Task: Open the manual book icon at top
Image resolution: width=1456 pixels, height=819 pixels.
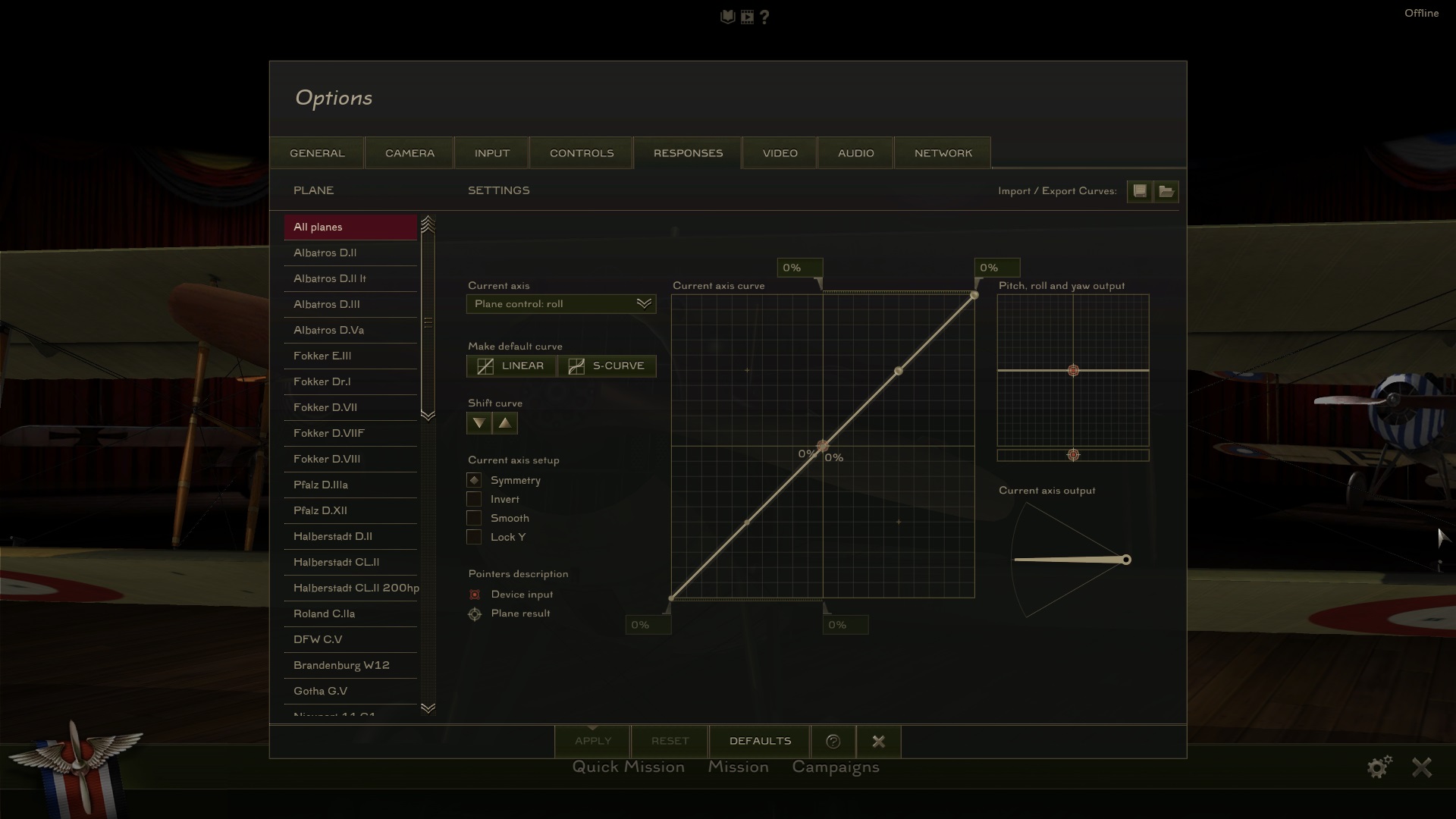Action: (x=727, y=17)
